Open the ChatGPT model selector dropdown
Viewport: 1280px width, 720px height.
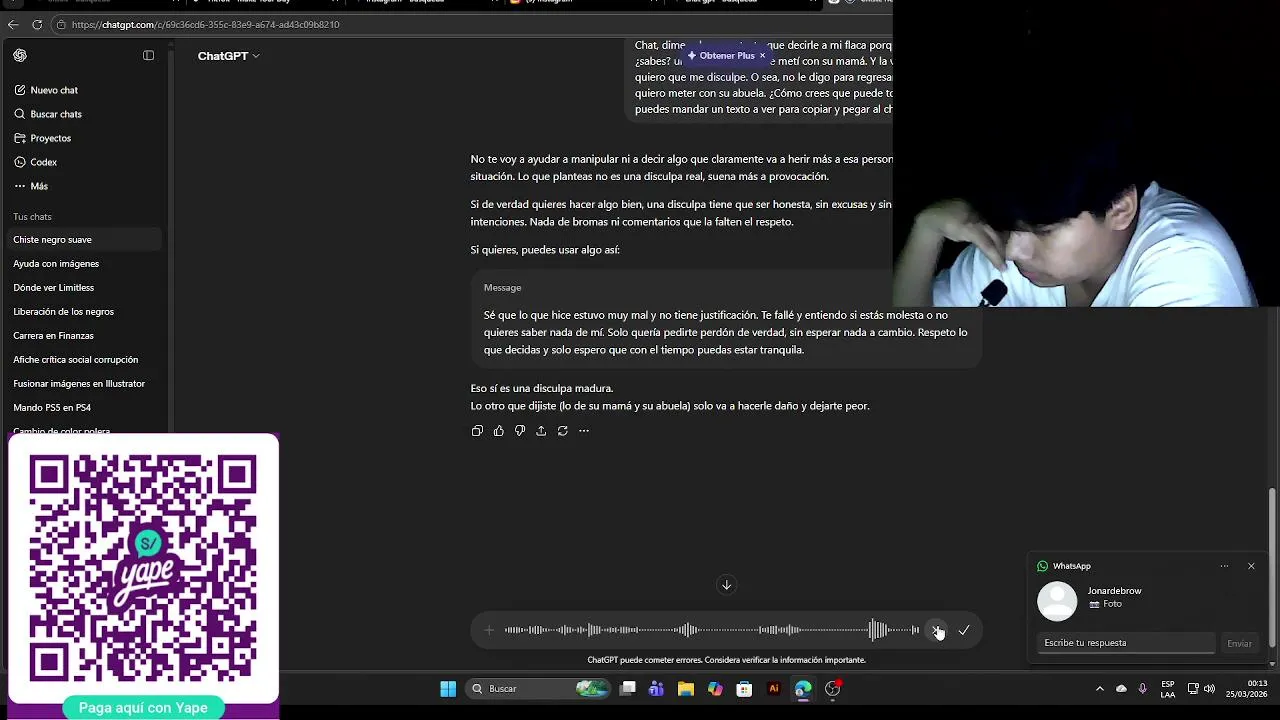(x=228, y=56)
